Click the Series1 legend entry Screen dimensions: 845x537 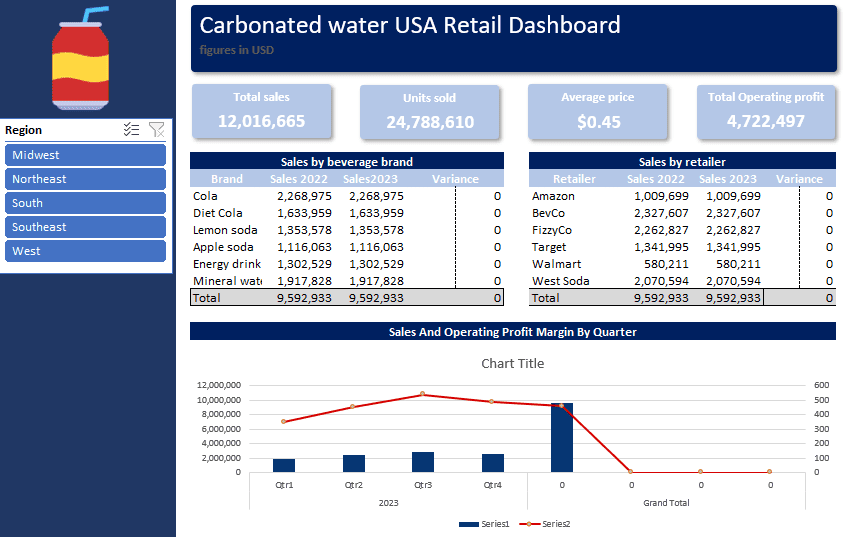pyautogui.click(x=484, y=524)
